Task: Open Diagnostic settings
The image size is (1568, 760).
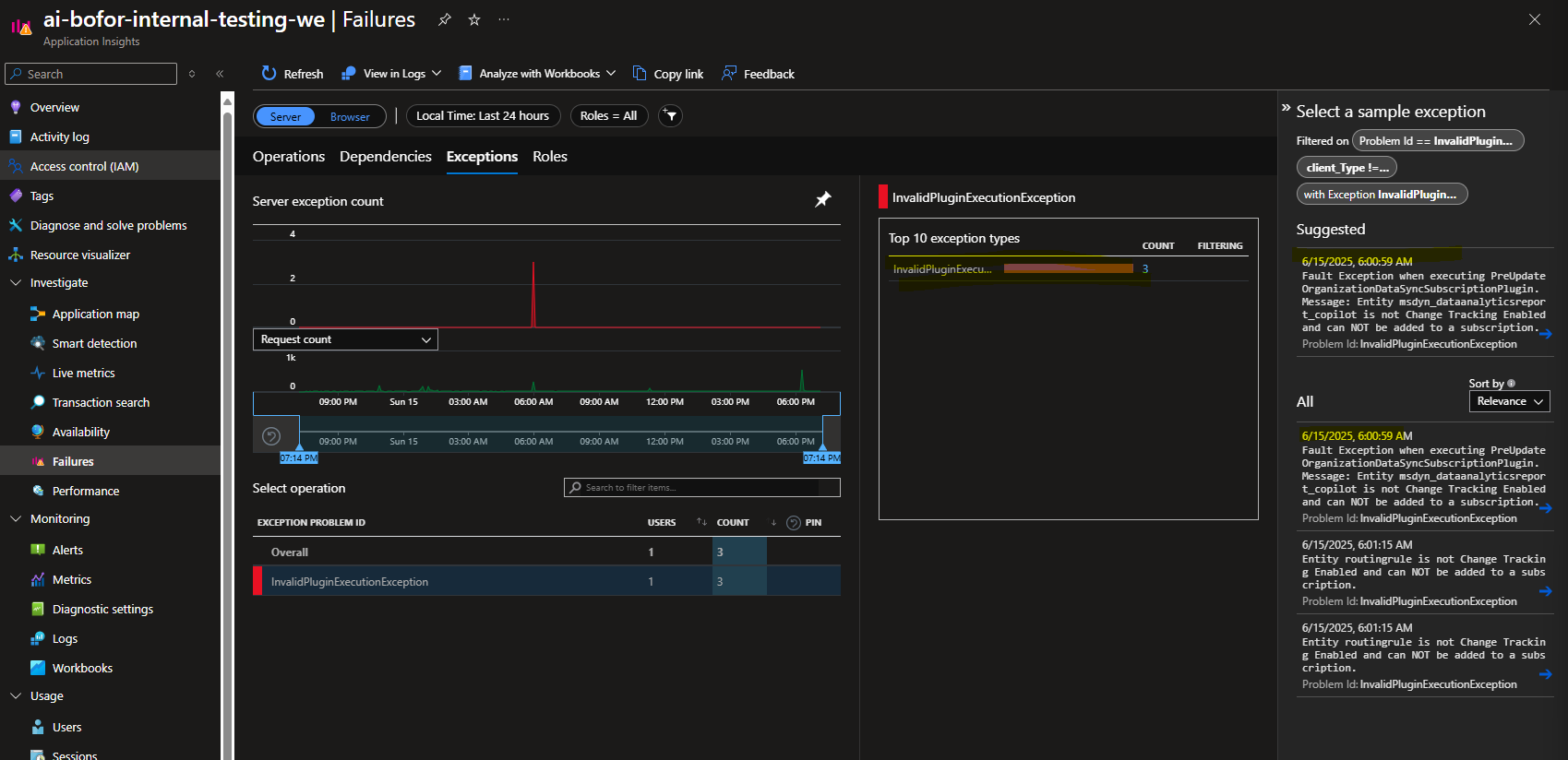Action: pos(102,609)
